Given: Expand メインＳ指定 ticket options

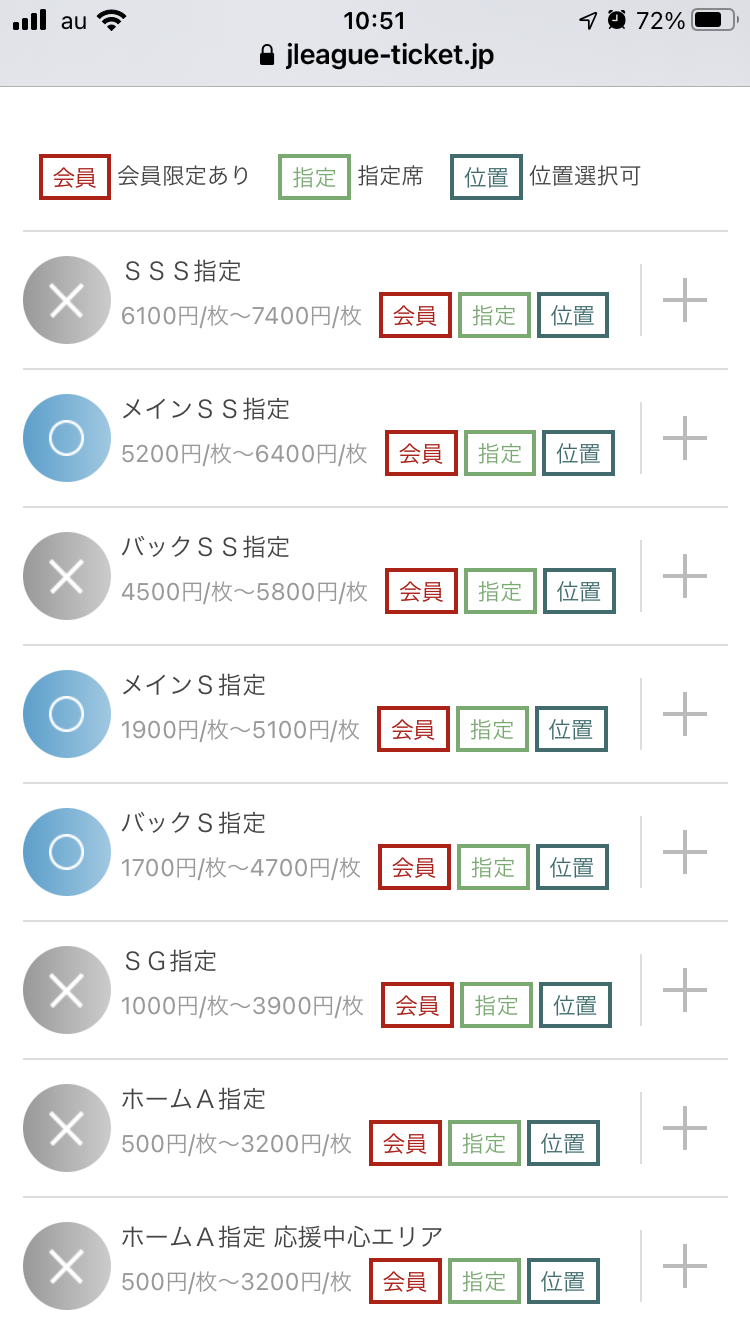Looking at the screenshot, I should [x=685, y=714].
